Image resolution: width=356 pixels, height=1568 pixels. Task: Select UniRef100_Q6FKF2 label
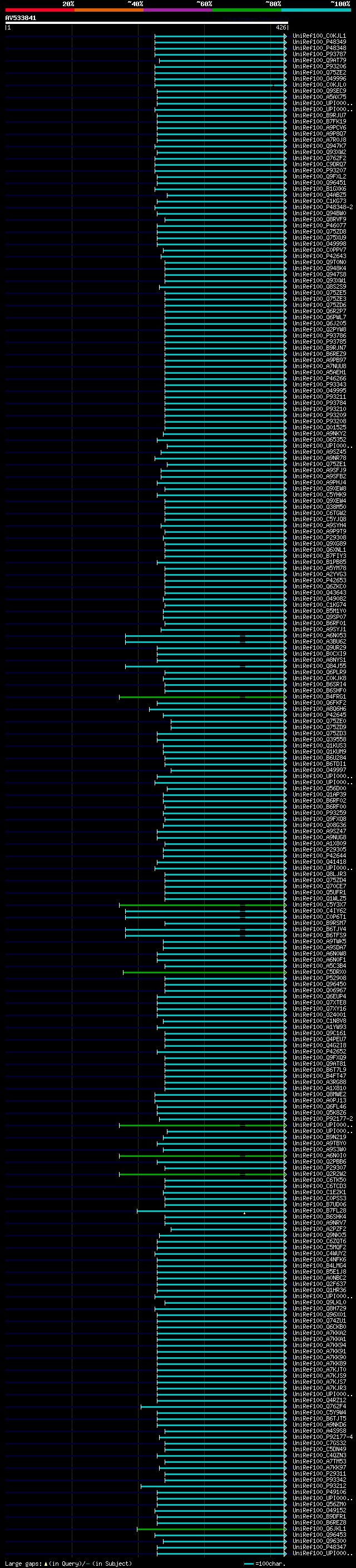(319, 703)
